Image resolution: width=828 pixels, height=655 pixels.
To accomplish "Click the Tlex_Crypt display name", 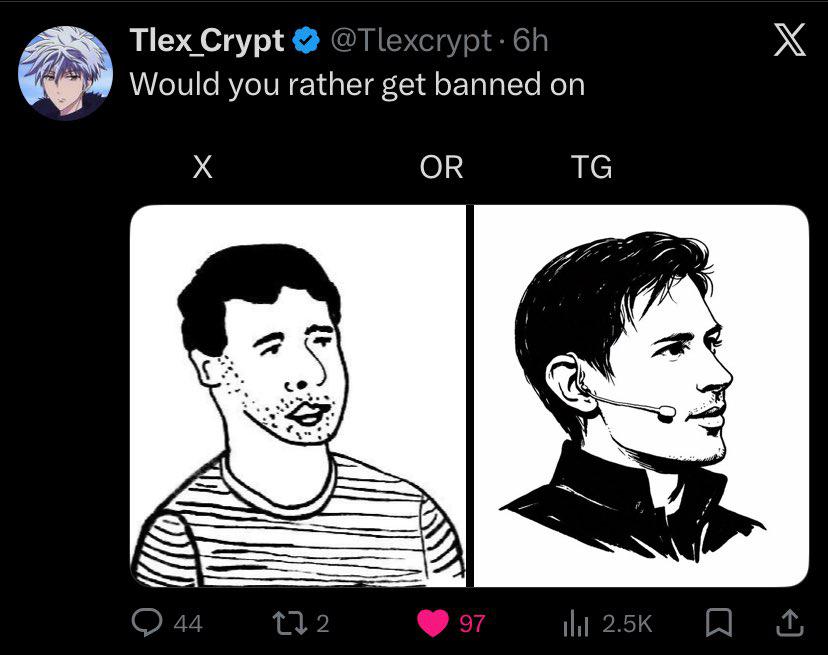I will [208, 41].
